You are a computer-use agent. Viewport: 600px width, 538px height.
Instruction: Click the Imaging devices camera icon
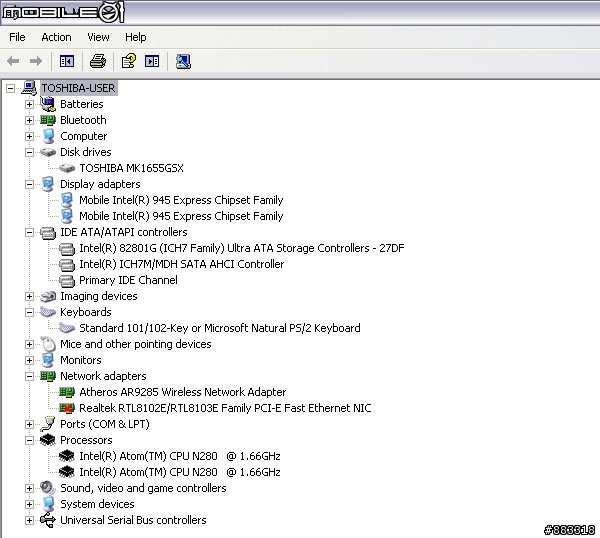(x=48, y=296)
